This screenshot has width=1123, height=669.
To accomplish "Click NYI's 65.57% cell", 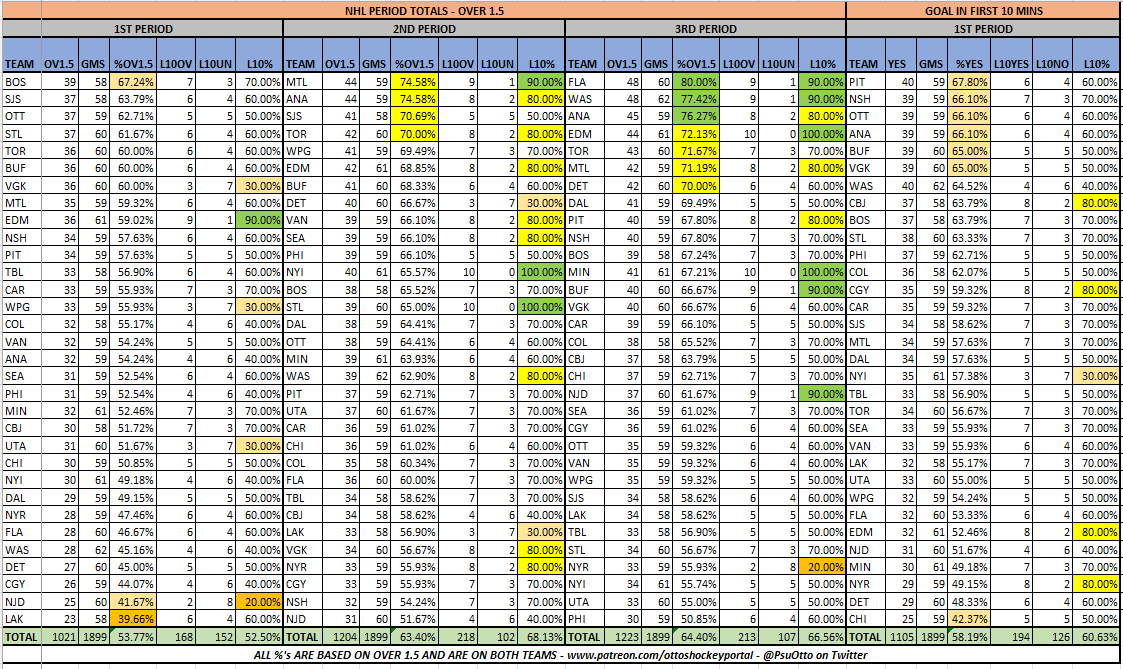I will [414, 272].
